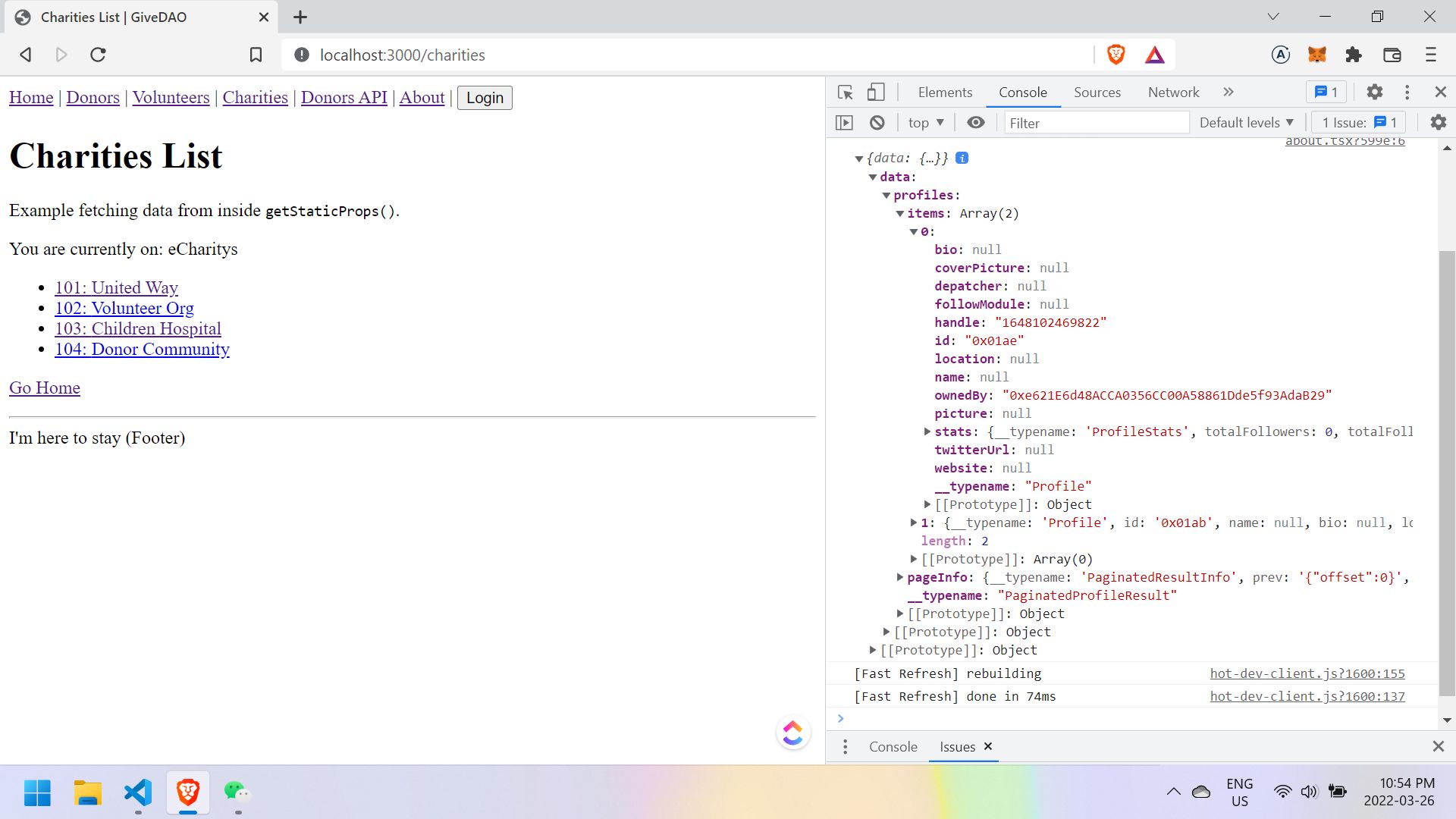Toggle the top frame selector dropdown

coord(924,122)
